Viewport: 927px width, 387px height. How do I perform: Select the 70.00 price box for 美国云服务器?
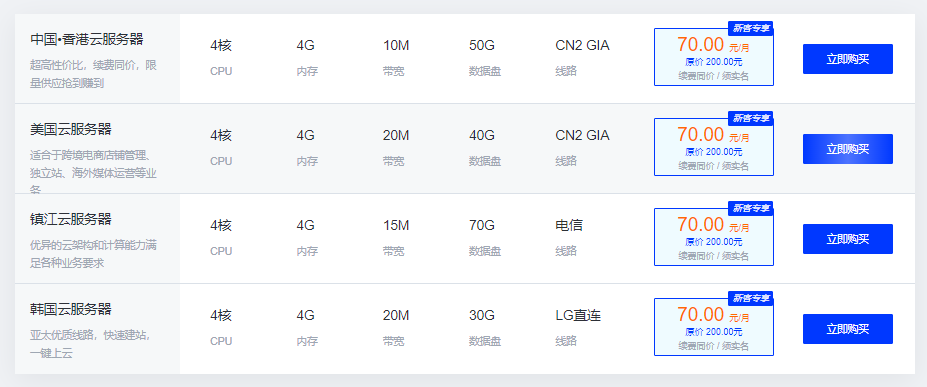pyautogui.click(x=714, y=147)
